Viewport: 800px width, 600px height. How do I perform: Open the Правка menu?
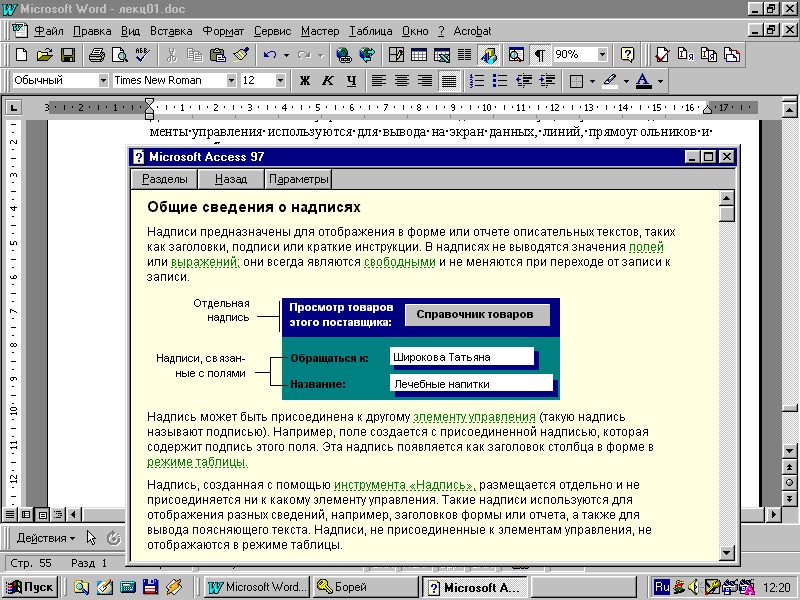point(92,31)
